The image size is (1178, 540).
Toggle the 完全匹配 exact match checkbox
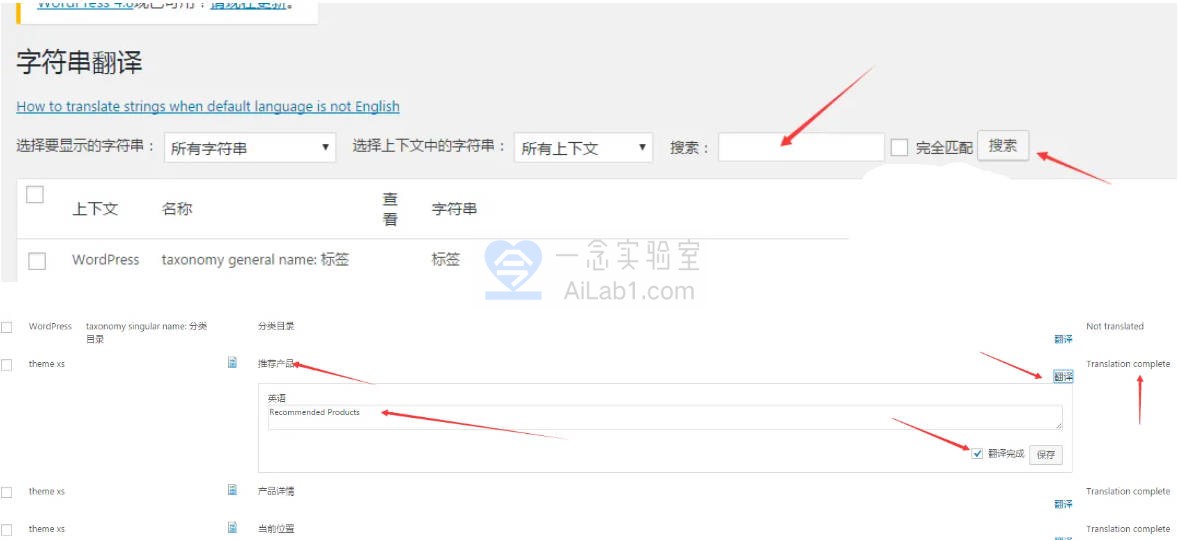[x=899, y=147]
